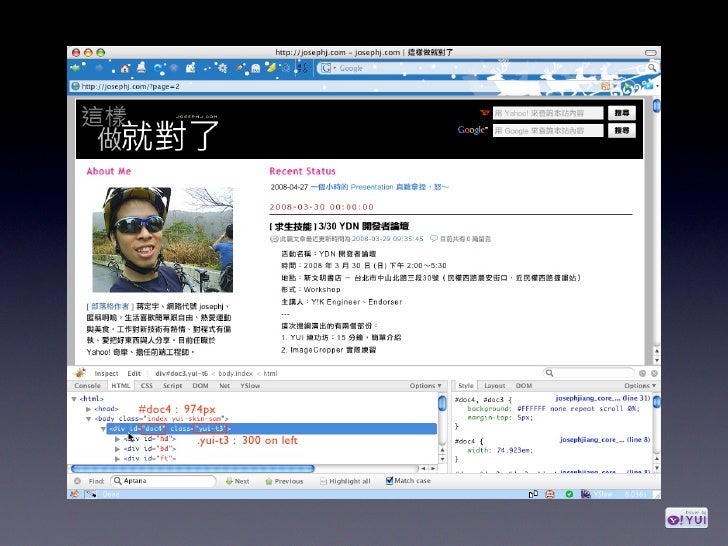Click the webpage vertical scrollbar thumb
The image size is (728, 546).
(656, 106)
